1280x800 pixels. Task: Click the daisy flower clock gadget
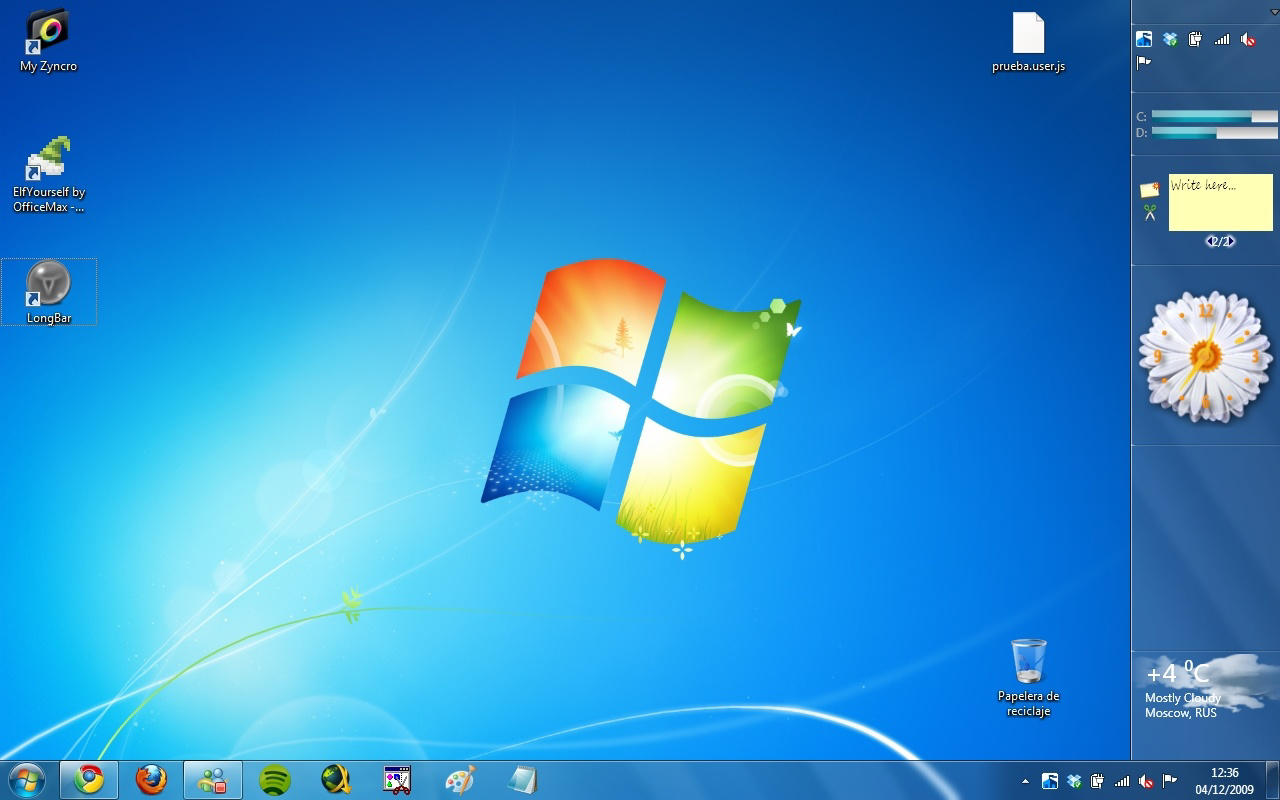coord(1205,357)
